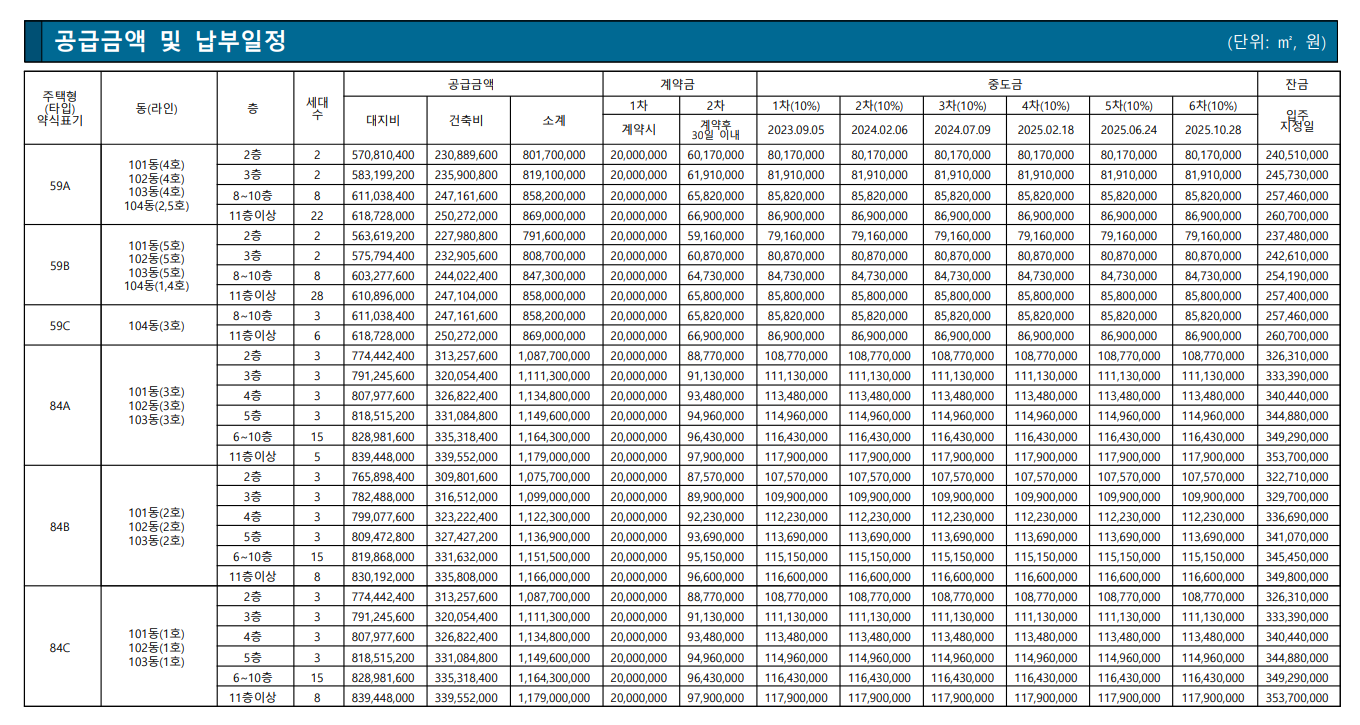Click the '계약시' header cell
Image resolution: width=1360 pixels, height=725 pixels.
point(640,129)
